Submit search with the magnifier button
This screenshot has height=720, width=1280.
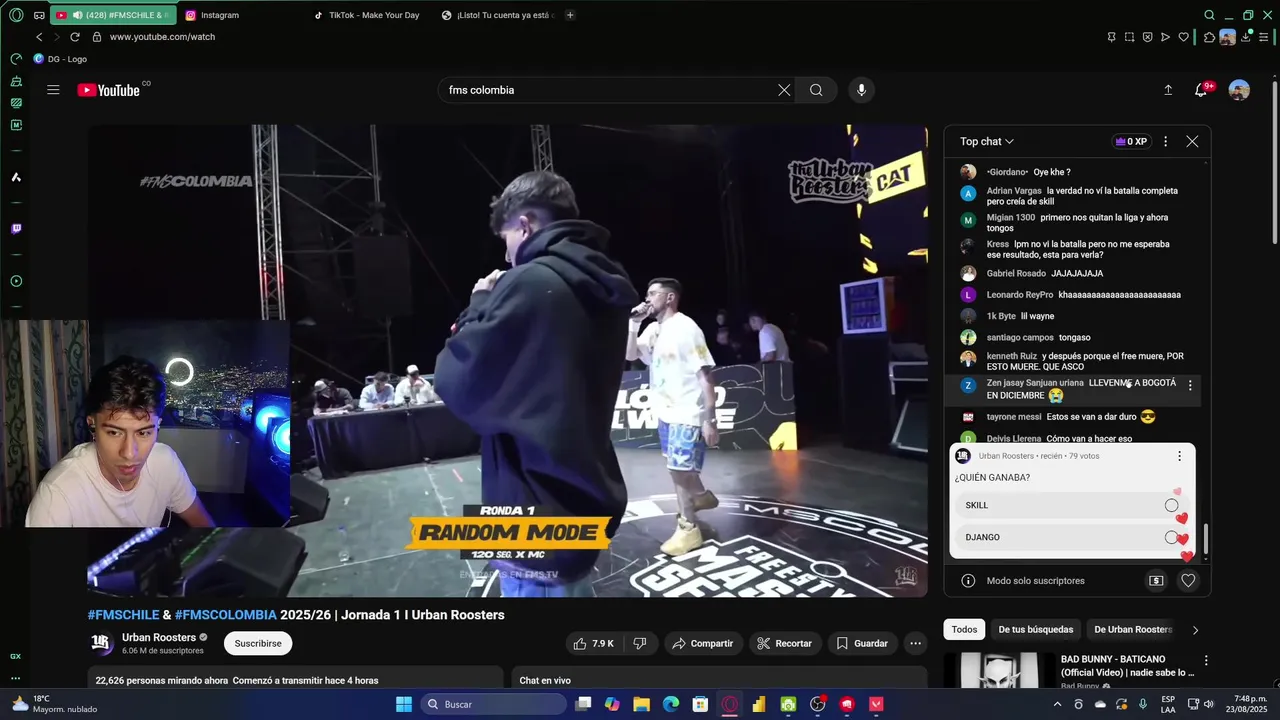[816, 90]
